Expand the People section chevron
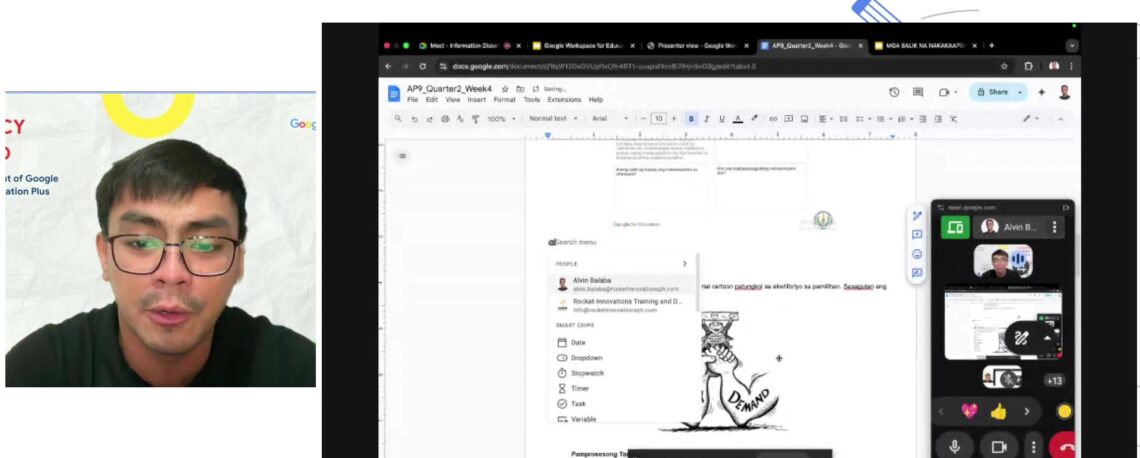 [x=684, y=264]
